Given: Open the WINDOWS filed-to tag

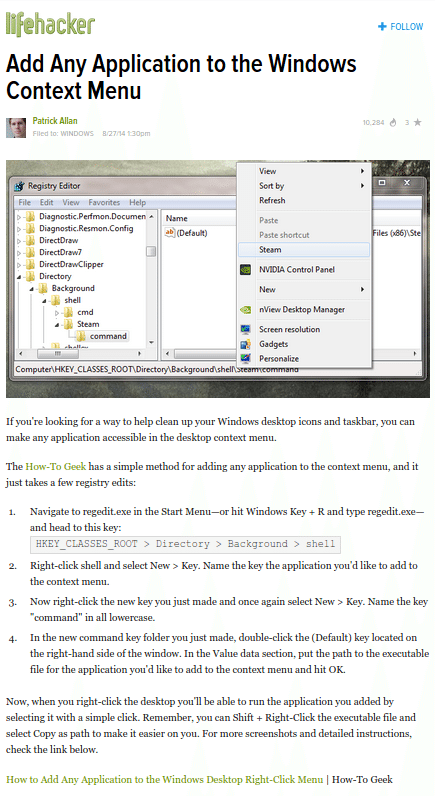Looking at the screenshot, I should [x=77, y=134].
